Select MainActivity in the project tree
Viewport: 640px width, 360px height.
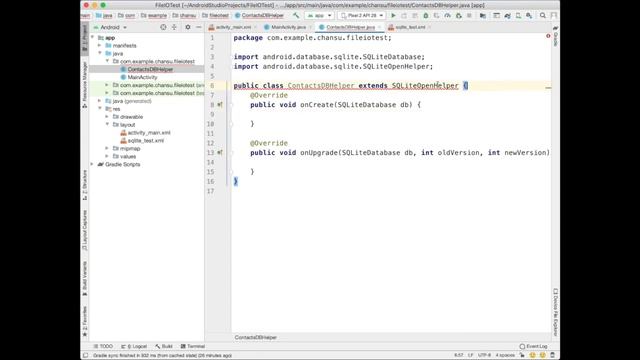(142, 77)
